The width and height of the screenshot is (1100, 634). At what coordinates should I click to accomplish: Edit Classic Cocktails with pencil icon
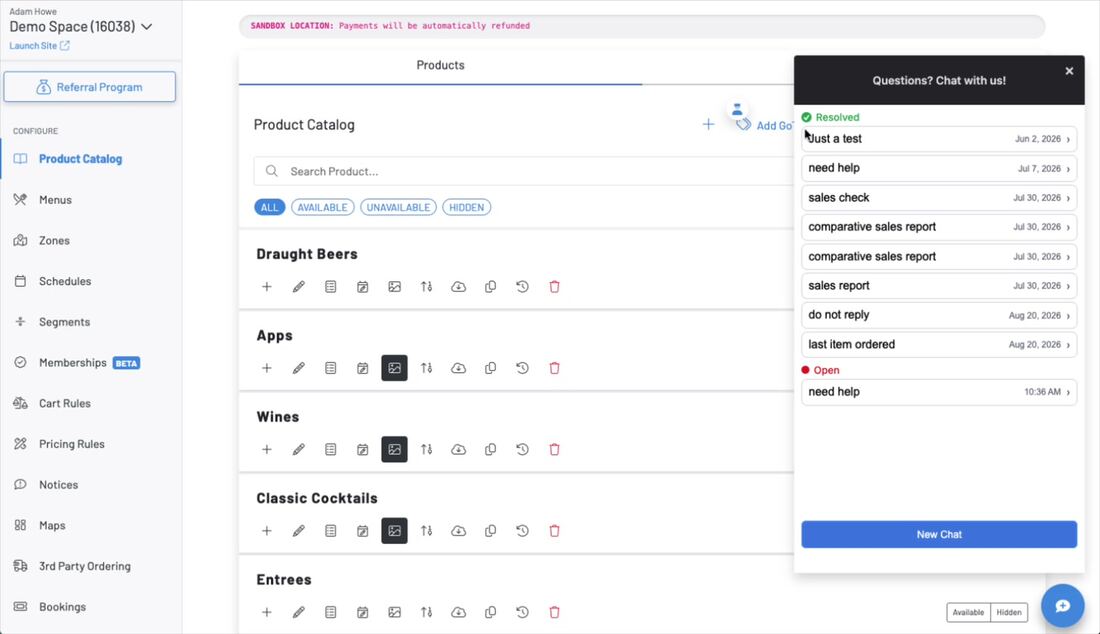299,530
